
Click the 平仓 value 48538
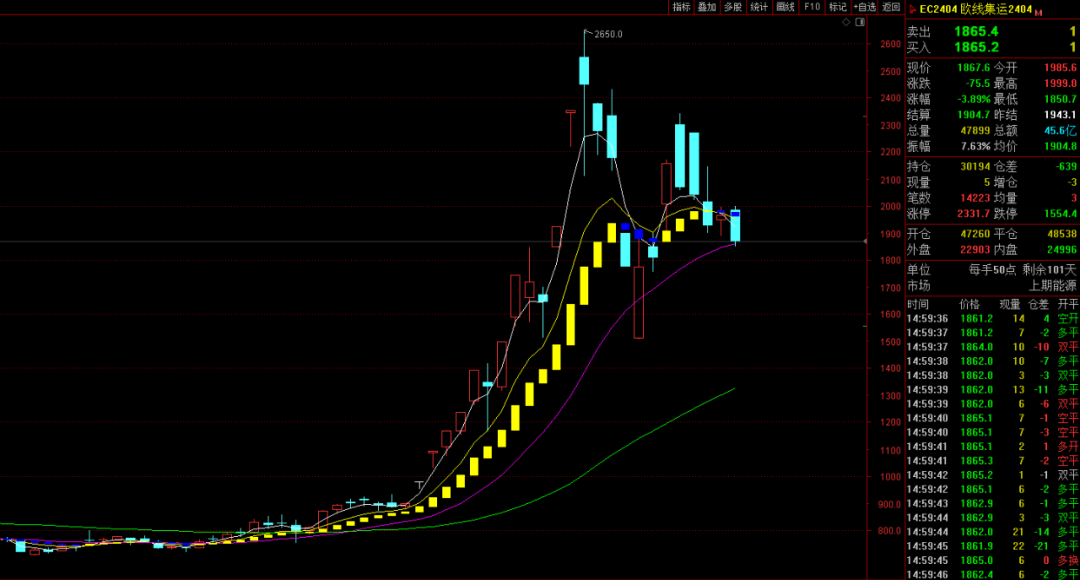1062,234
